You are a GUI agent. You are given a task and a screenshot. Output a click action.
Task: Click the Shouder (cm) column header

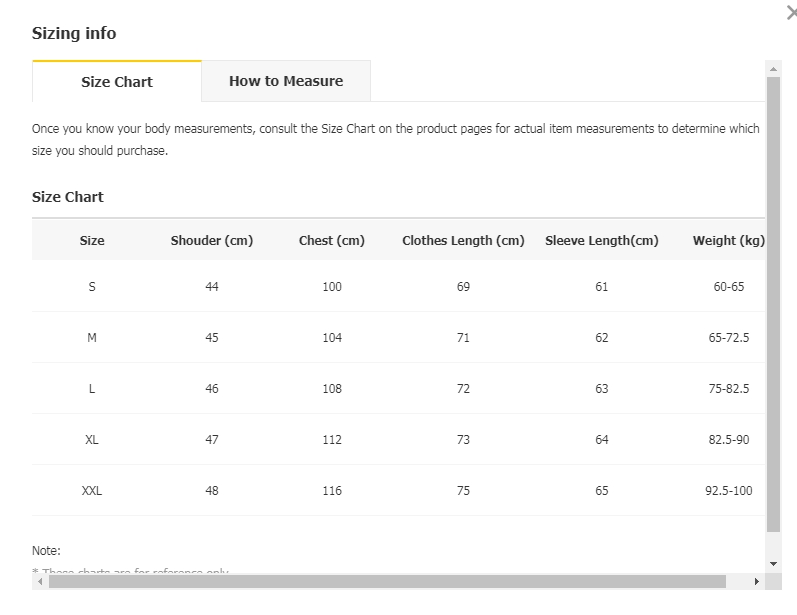click(x=212, y=240)
